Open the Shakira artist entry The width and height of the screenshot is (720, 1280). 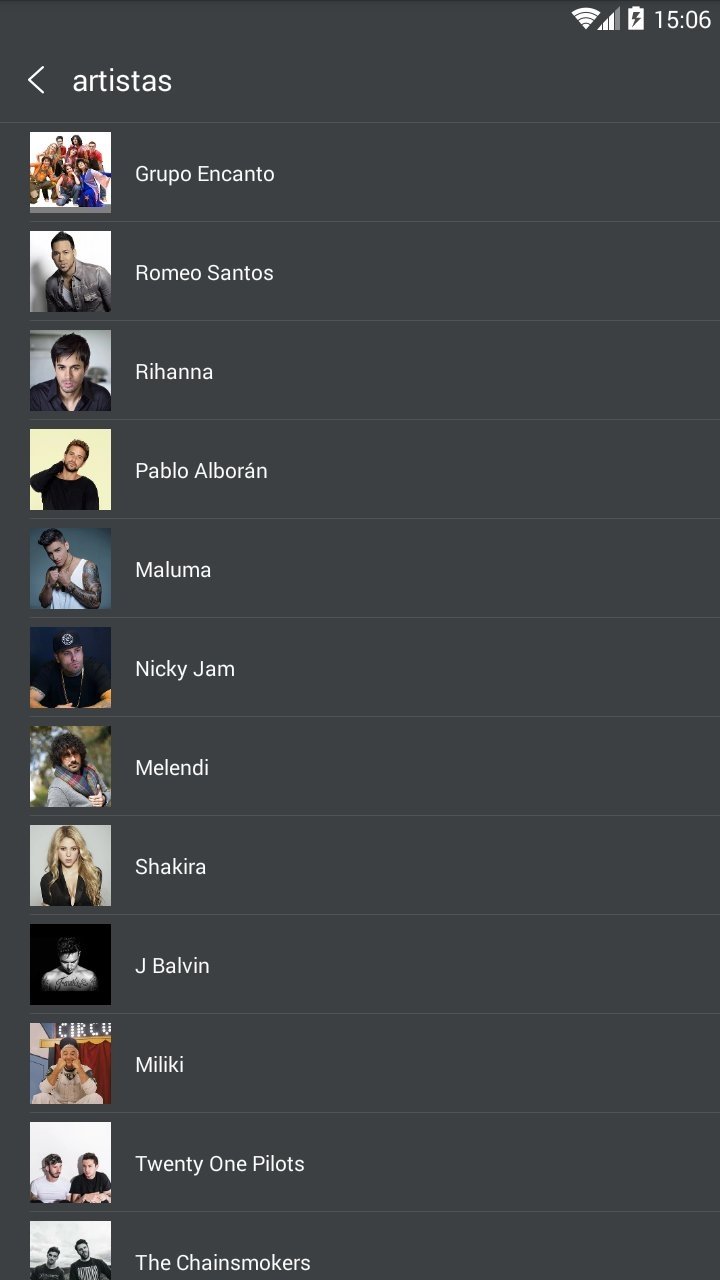360,866
